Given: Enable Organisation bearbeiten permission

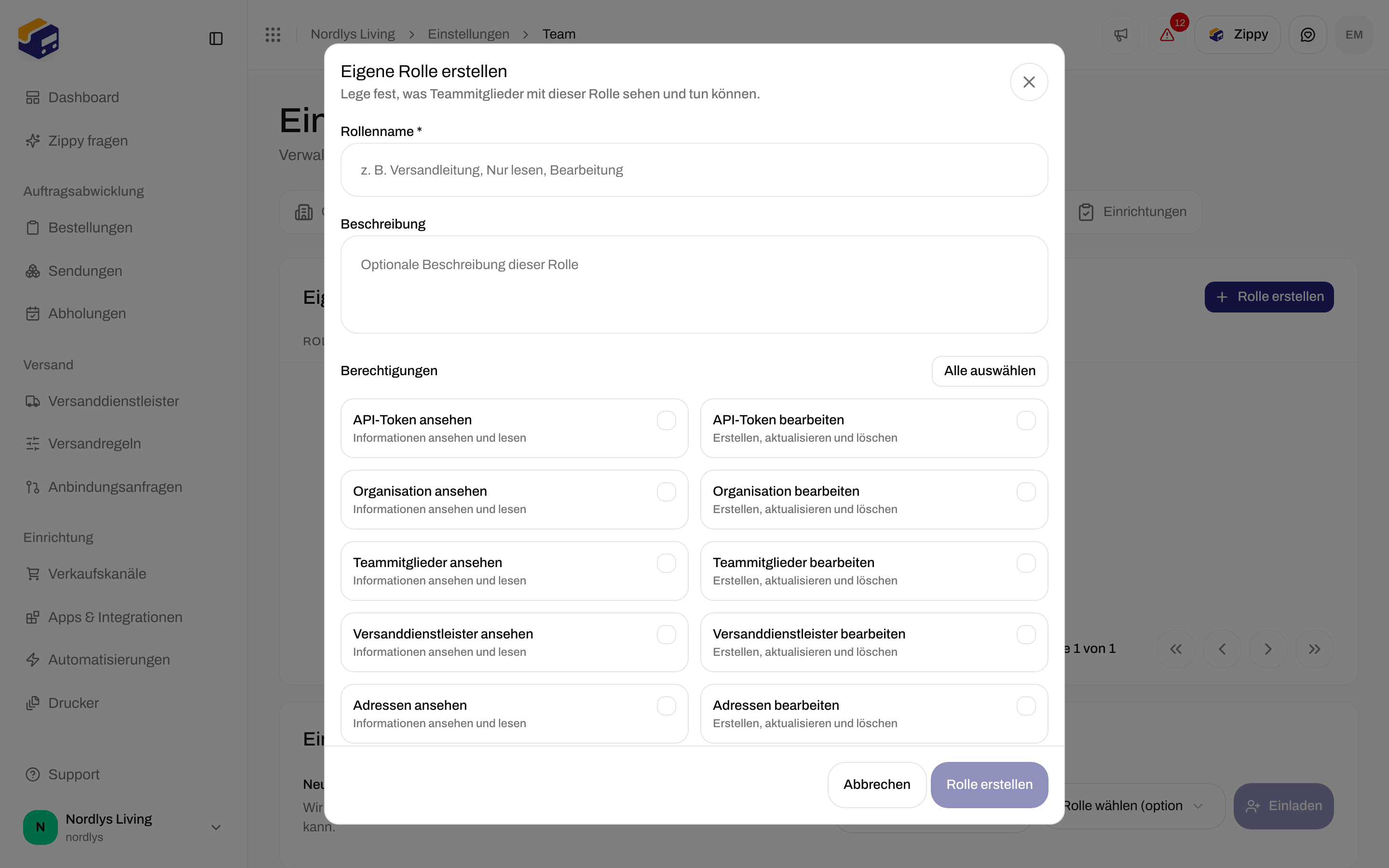Looking at the screenshot, I should tap(1026, 491).
